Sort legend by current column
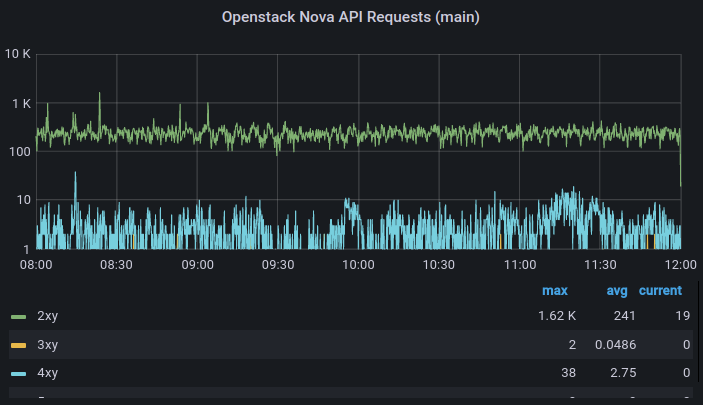 pyautogui.click(x=660, y=291)
